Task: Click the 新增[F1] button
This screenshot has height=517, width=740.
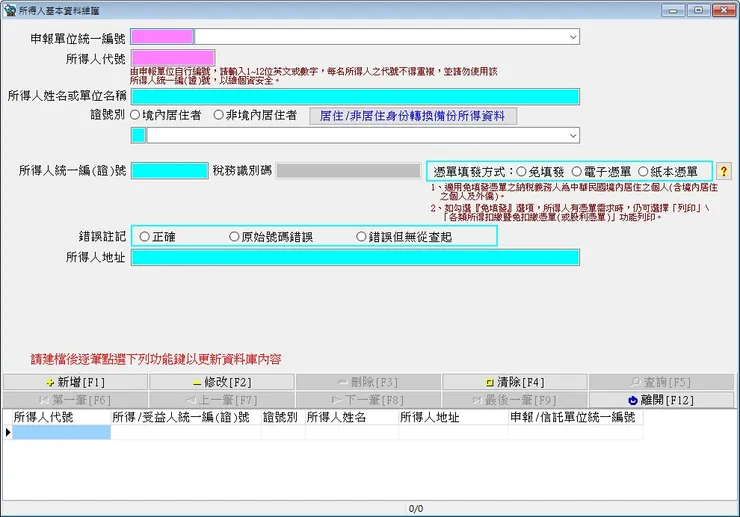Action: (x=76, y=382)
